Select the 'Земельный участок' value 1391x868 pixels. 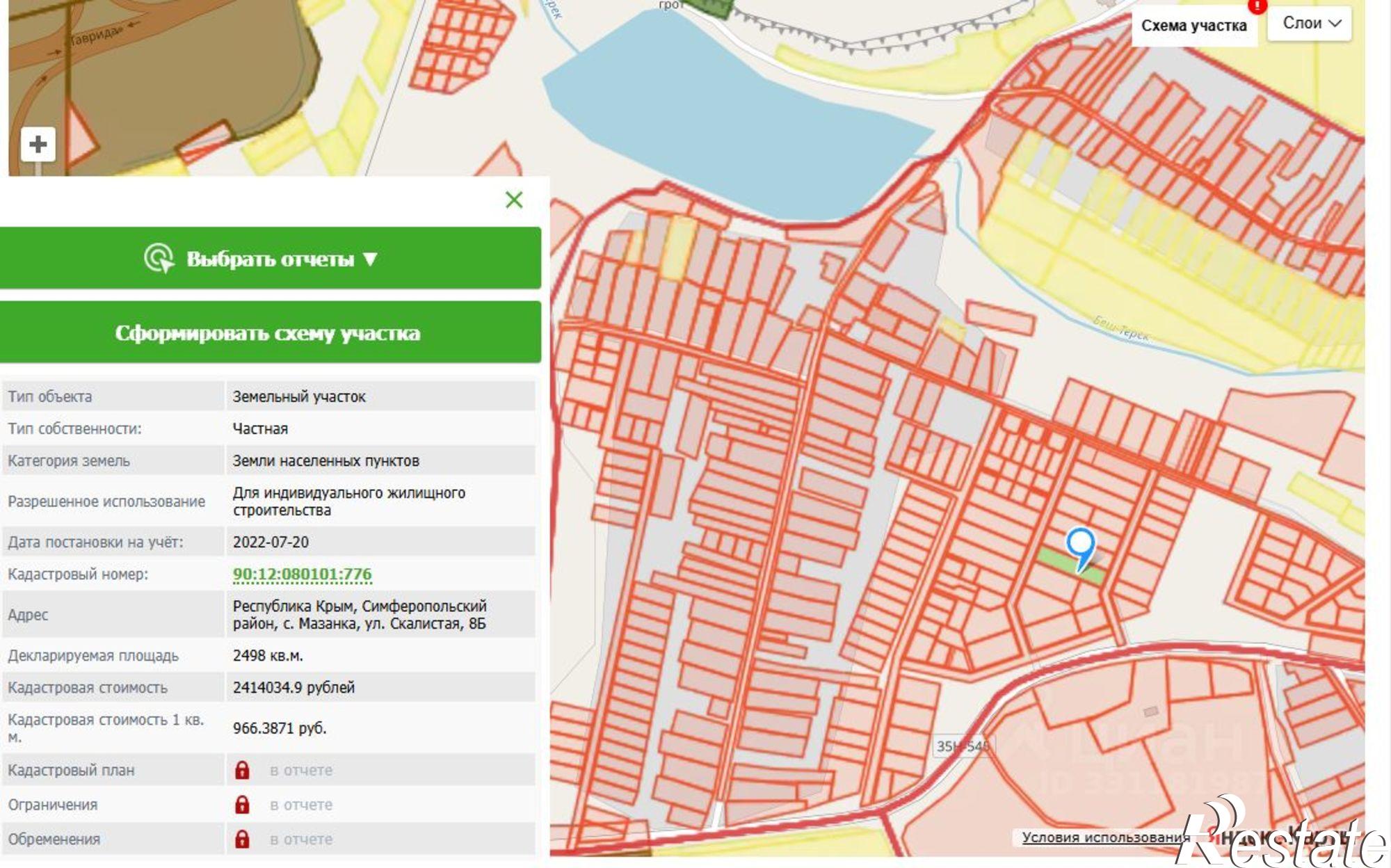coord(299,396)
